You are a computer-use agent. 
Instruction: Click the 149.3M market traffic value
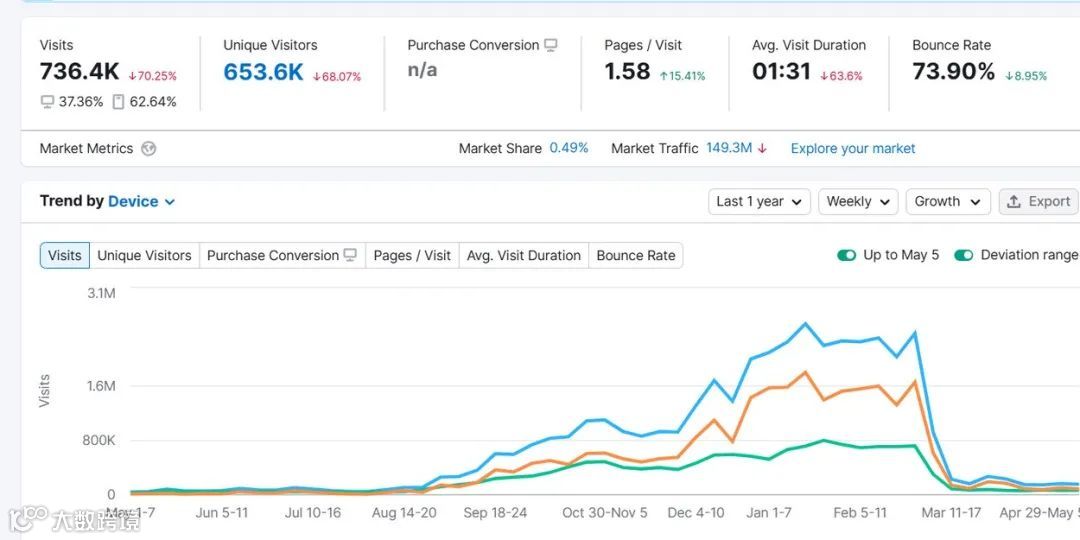(729, 148)
